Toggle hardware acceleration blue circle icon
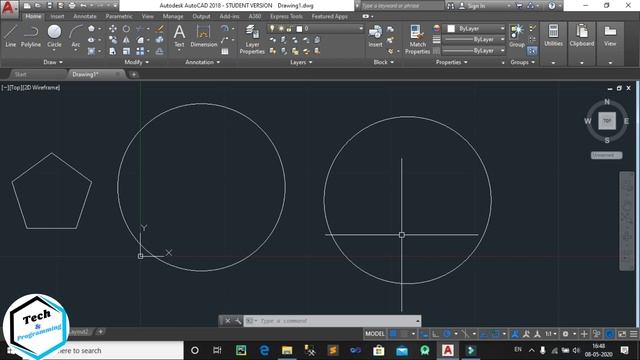Image resolution: width=640 pixels, height=360 pixels. pyautogui.click(x=609, y=334)
